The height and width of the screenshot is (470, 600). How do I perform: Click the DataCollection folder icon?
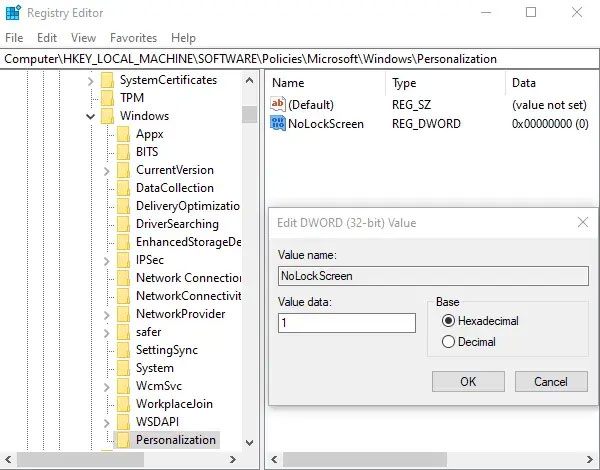pos(124,188)
